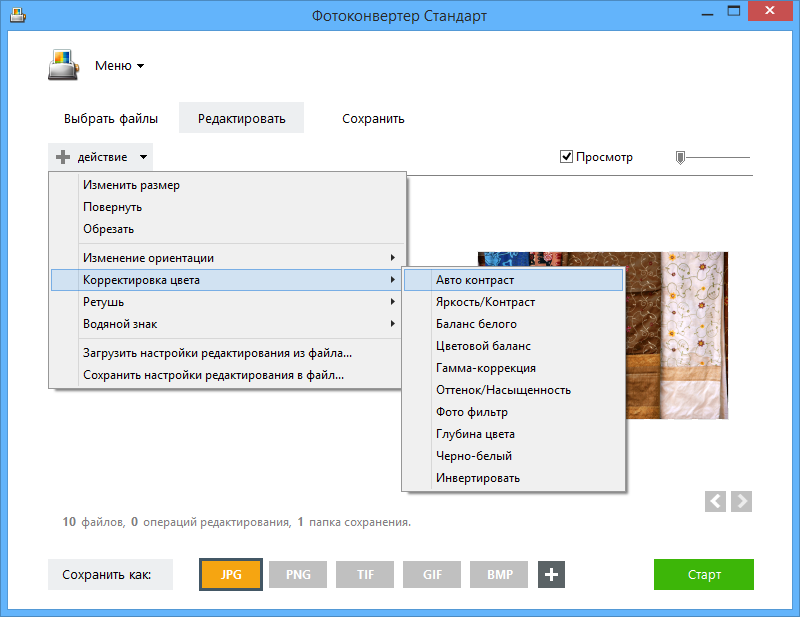800x617 pixels.
Task: Maximize the Фотоконвертер window
Action: (734, 11)
